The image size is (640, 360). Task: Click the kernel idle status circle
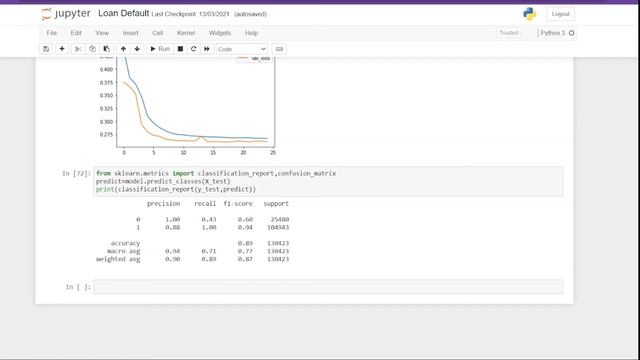571,33
